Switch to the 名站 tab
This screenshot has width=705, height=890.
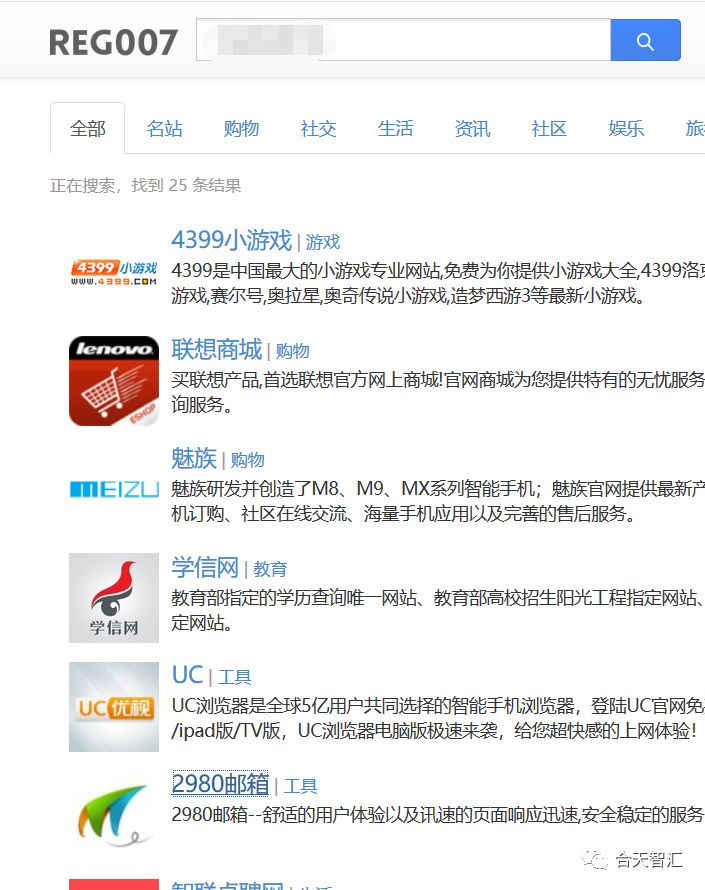tap(165, 128)
